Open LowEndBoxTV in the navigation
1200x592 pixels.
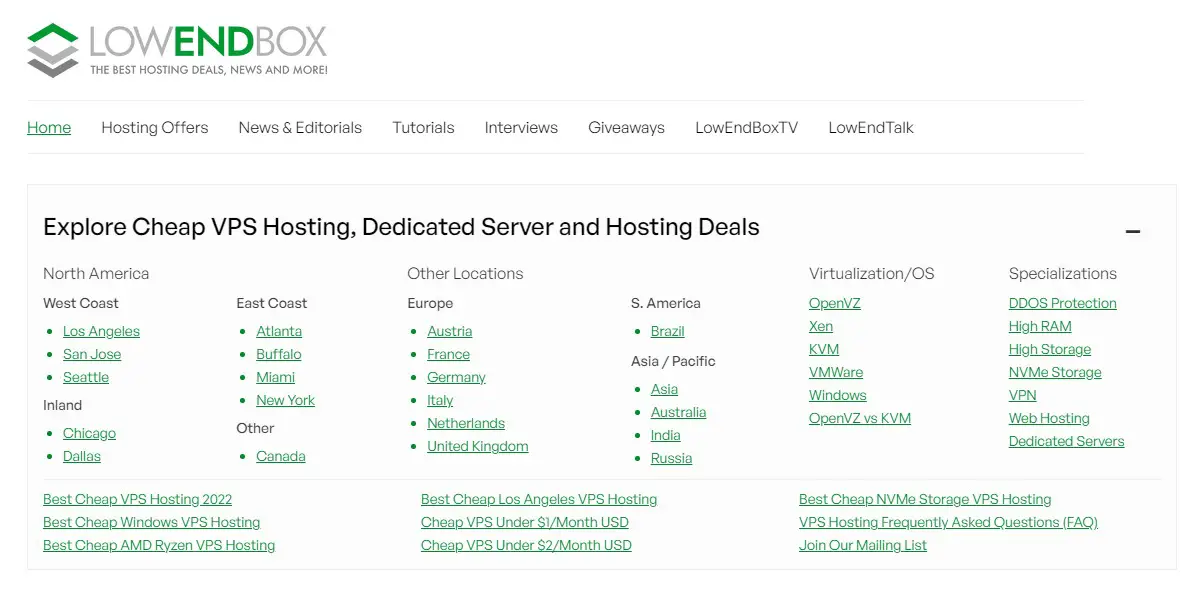tap(747, 128)
